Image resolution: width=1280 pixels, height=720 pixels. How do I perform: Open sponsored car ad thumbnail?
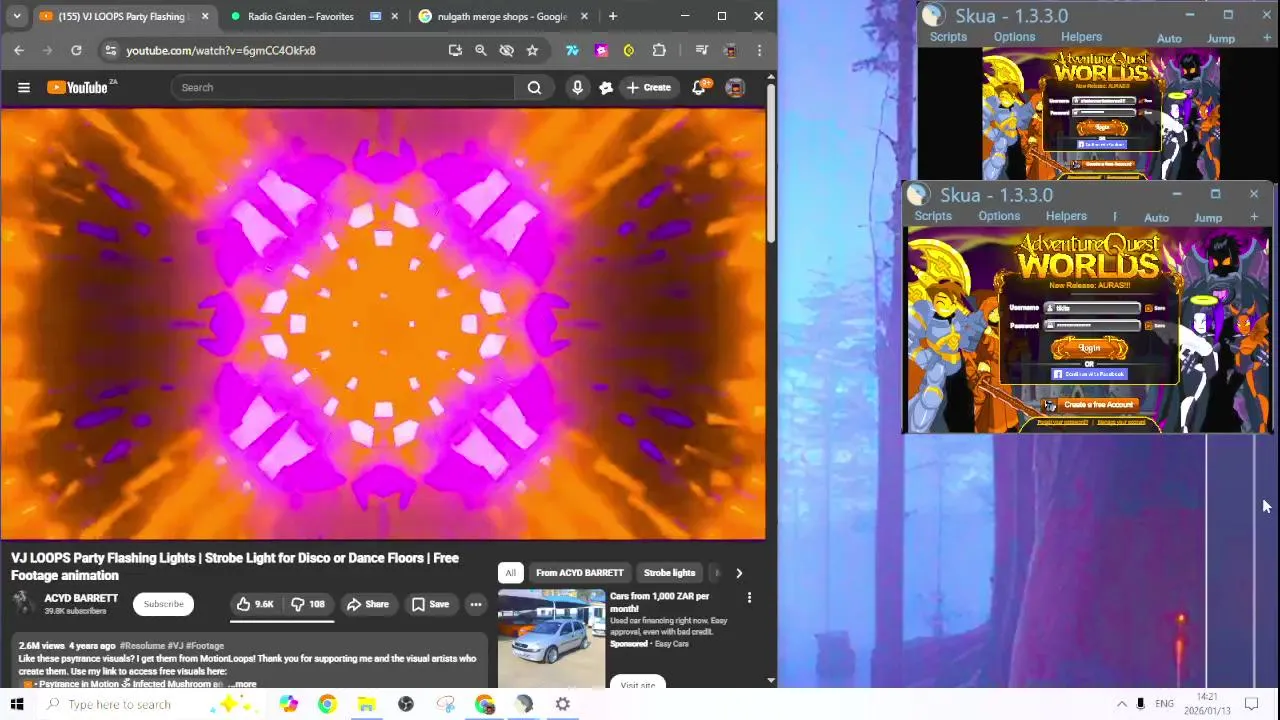click(x=551, y=637)
